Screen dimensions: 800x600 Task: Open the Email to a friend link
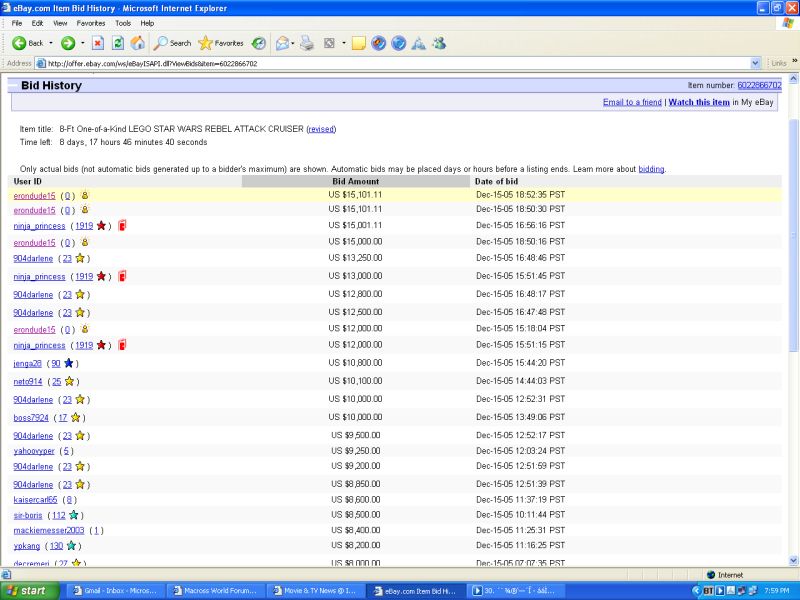click(x=632, y=102)
